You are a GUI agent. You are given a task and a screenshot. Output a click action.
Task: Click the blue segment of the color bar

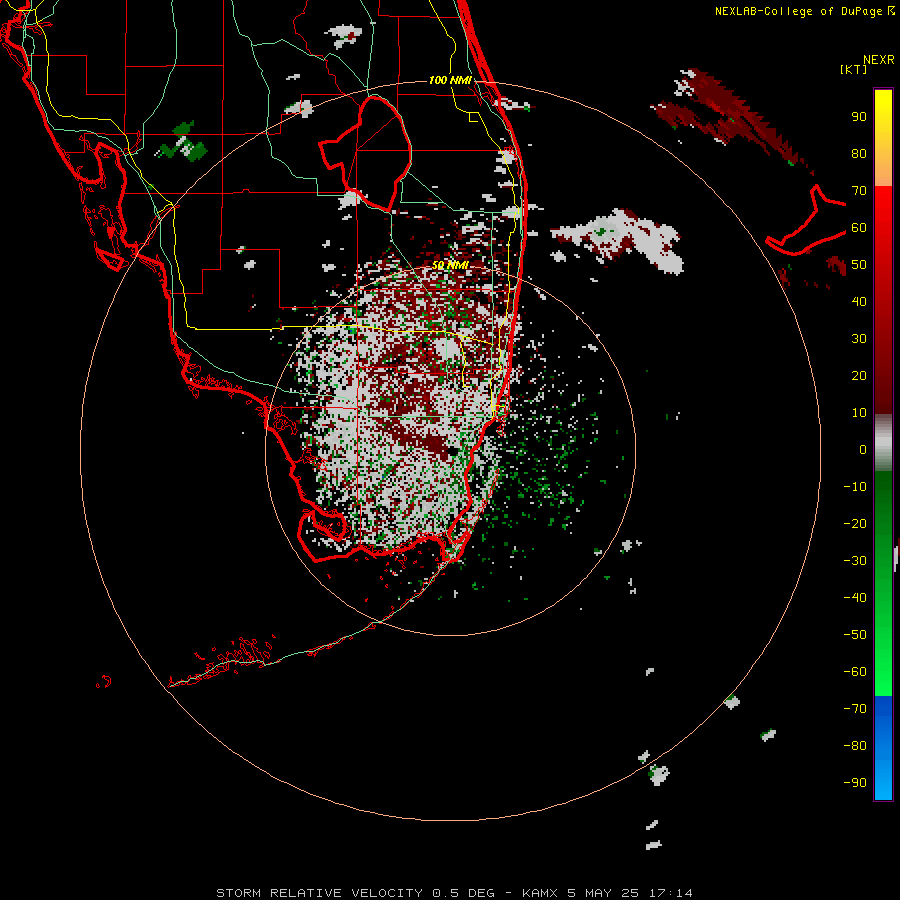(x=883, y=748)
